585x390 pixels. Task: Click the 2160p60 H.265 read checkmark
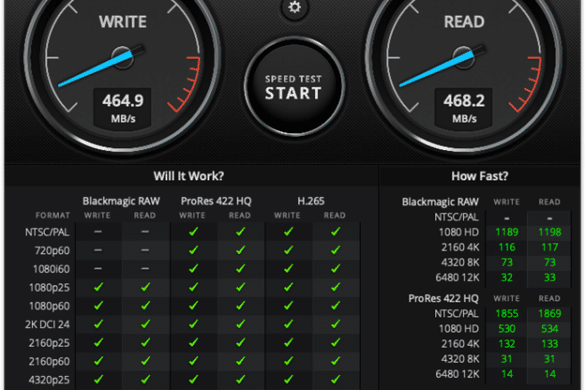coord(335,361)
